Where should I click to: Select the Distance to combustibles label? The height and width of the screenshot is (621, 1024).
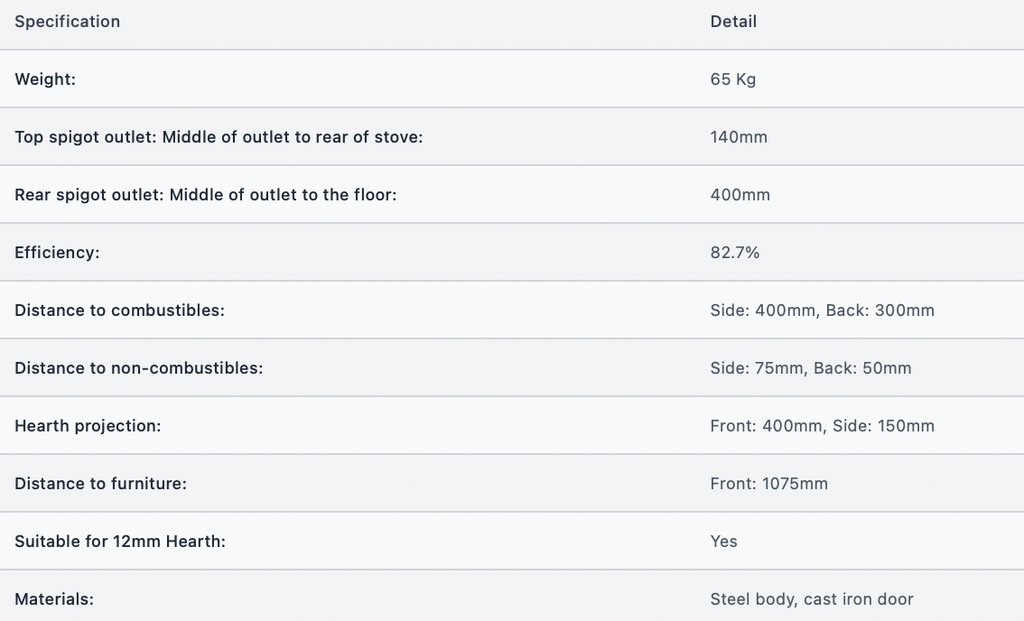[120, 310]
